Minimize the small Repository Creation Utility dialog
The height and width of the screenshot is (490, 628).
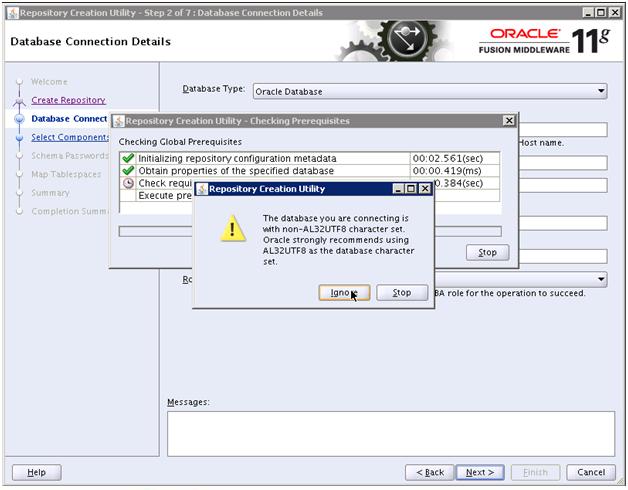point(397,189)
